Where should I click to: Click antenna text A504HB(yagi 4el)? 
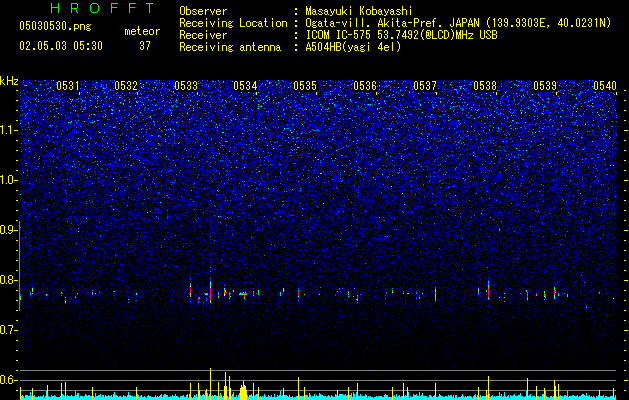[x=353, y=47]
